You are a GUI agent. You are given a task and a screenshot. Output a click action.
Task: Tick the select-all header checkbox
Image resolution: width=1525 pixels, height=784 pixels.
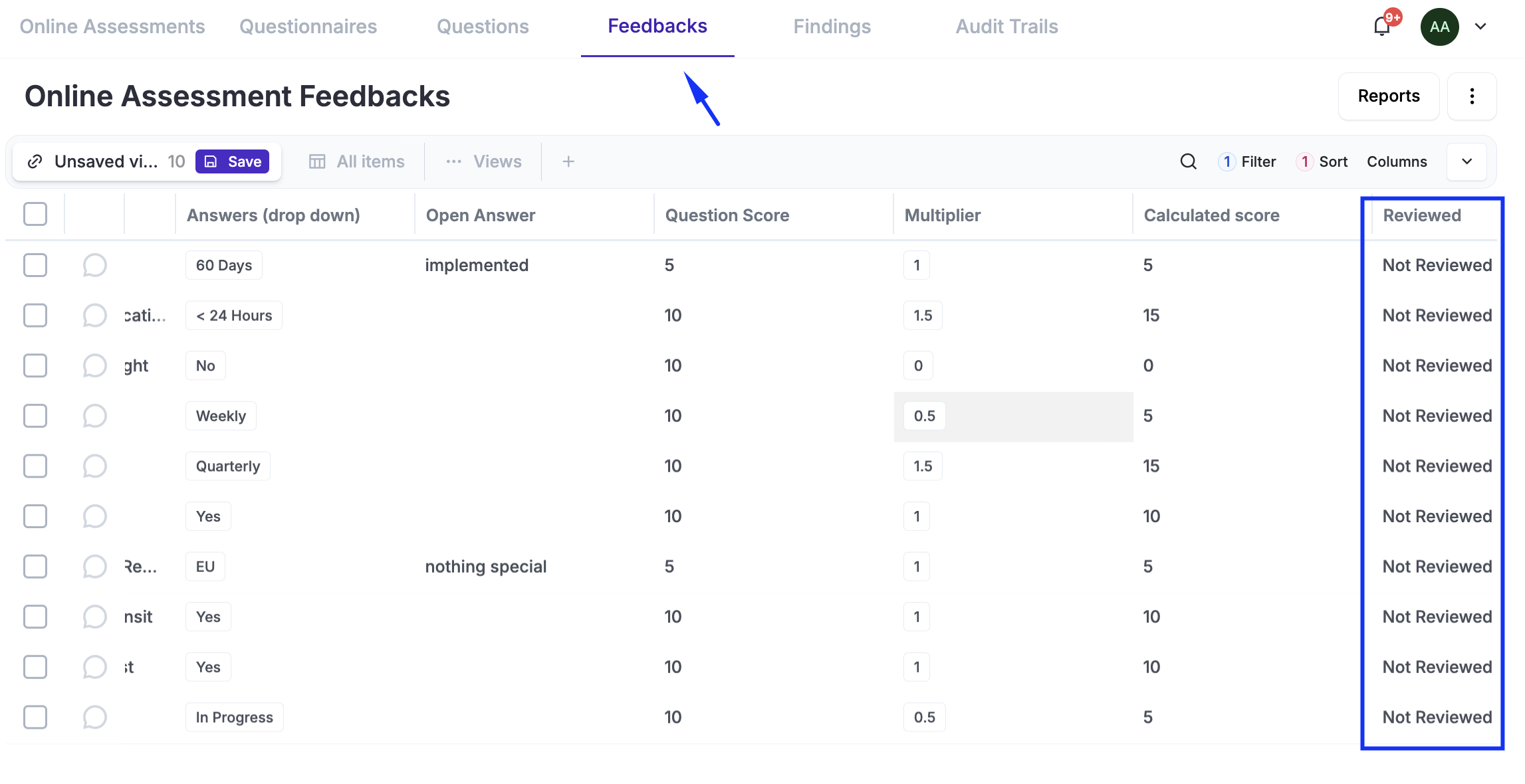(35, 215)
